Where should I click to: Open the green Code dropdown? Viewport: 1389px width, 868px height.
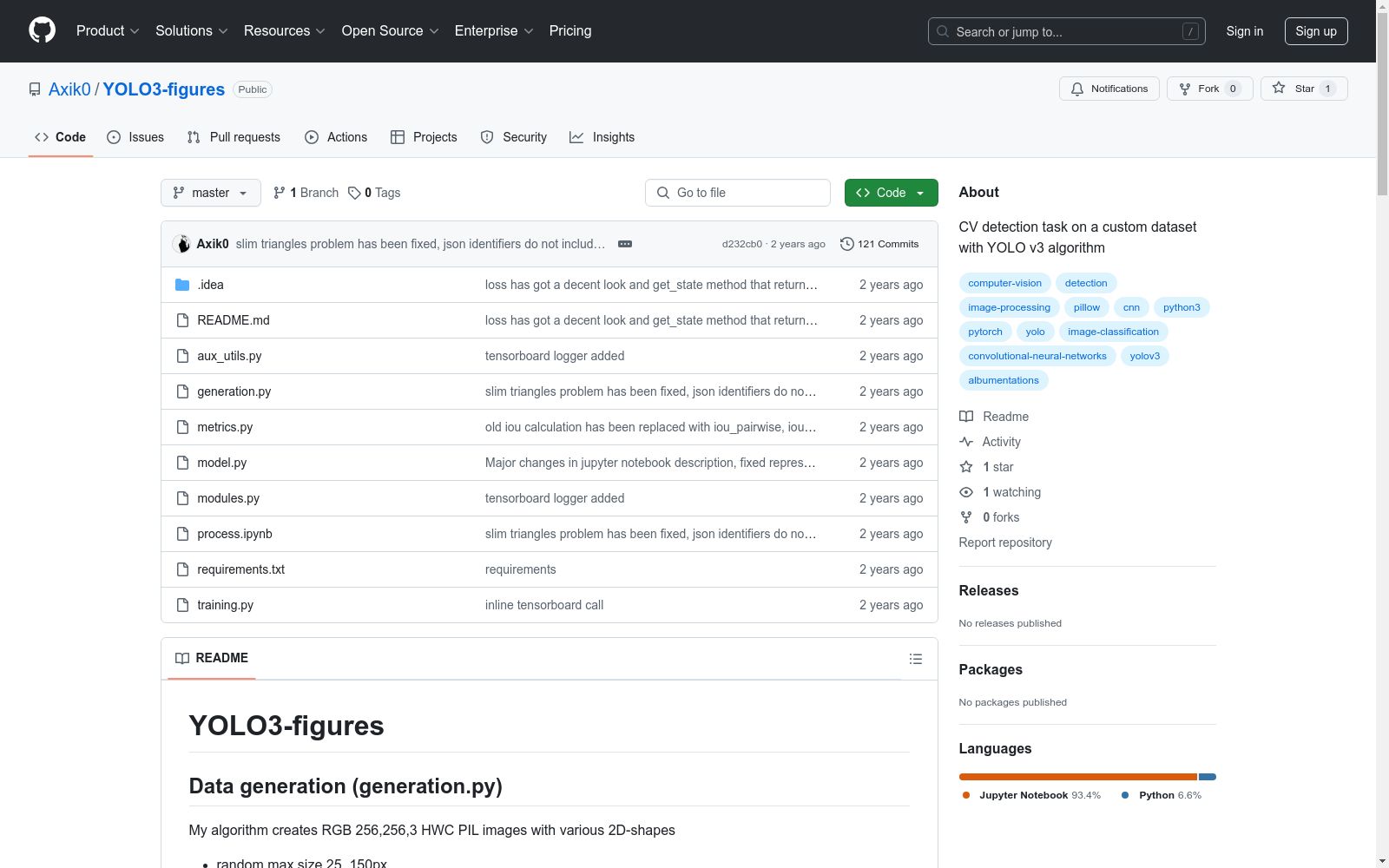click(x=891, y=193)
